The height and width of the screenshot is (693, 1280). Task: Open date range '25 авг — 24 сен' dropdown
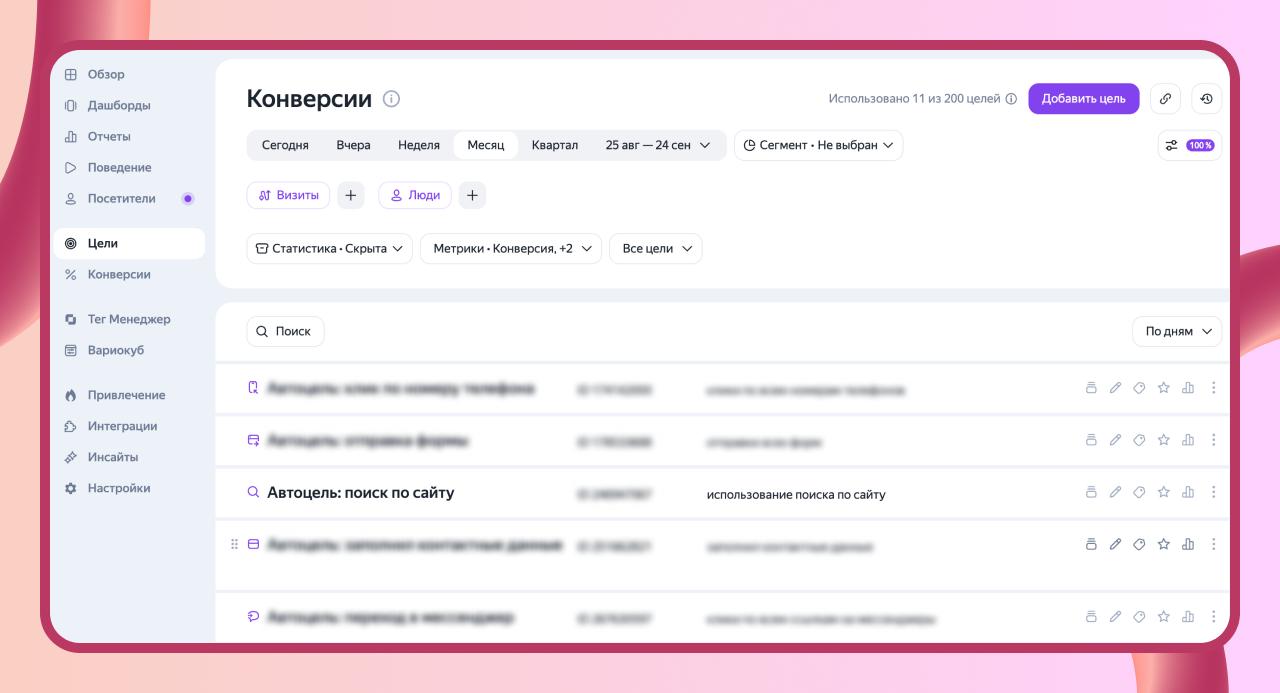pyautogui.click(x=658, y=145)
